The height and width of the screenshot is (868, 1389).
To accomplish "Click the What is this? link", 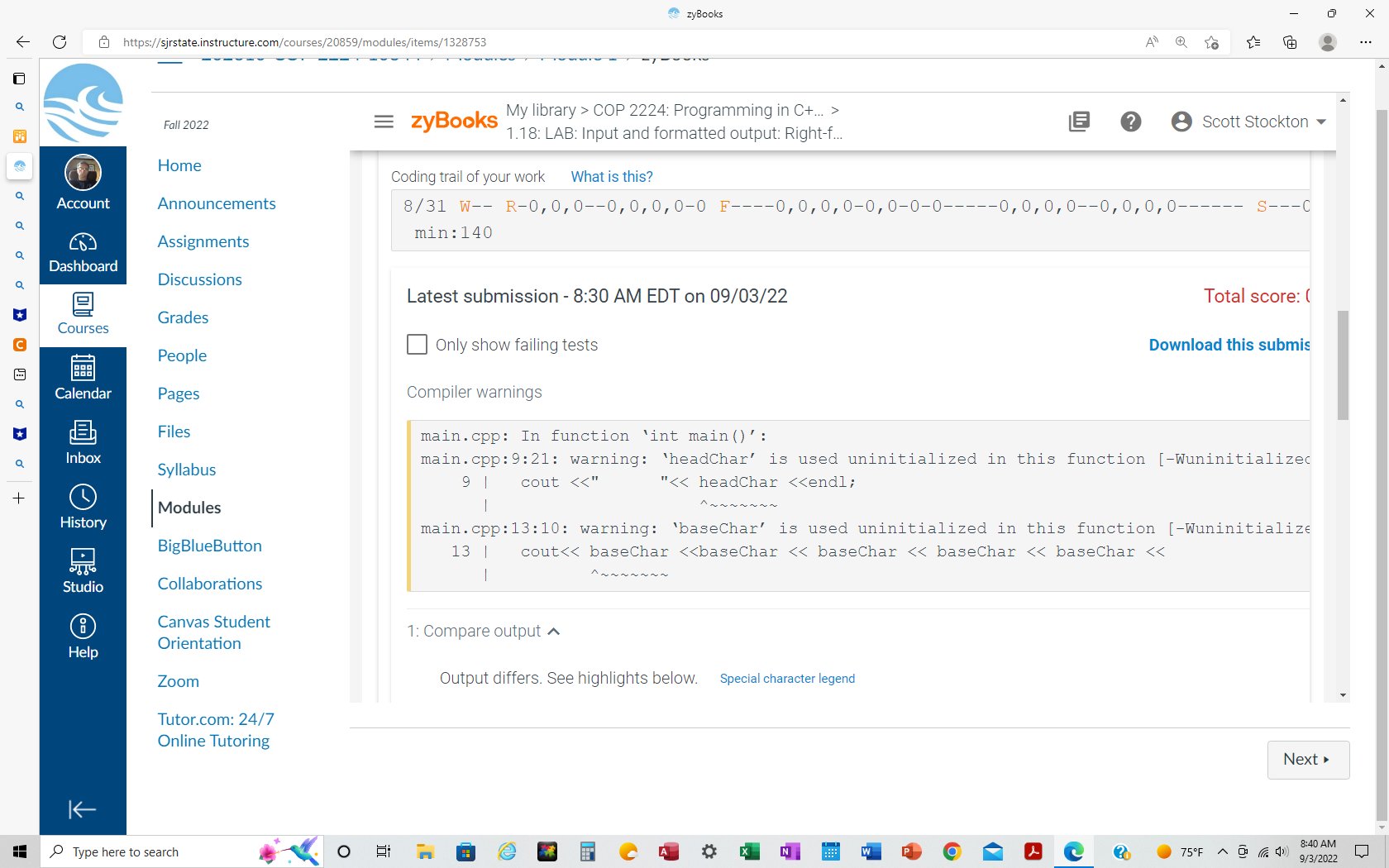I will pos(612,177).
